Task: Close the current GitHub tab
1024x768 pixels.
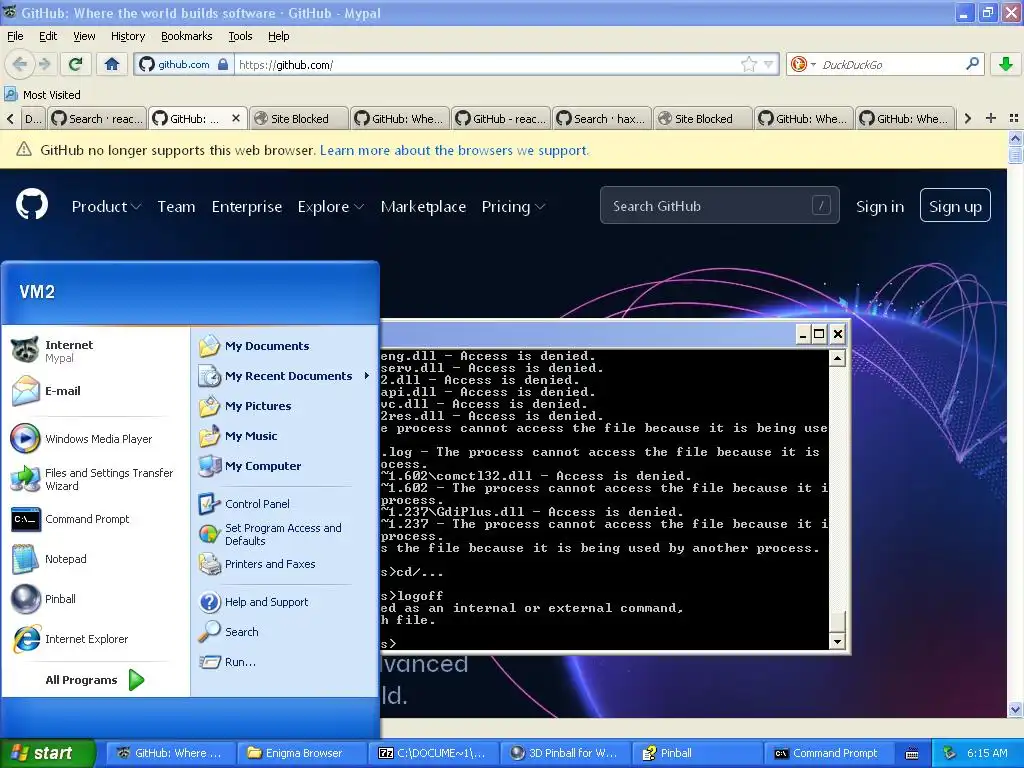Action: click(236, 118)
